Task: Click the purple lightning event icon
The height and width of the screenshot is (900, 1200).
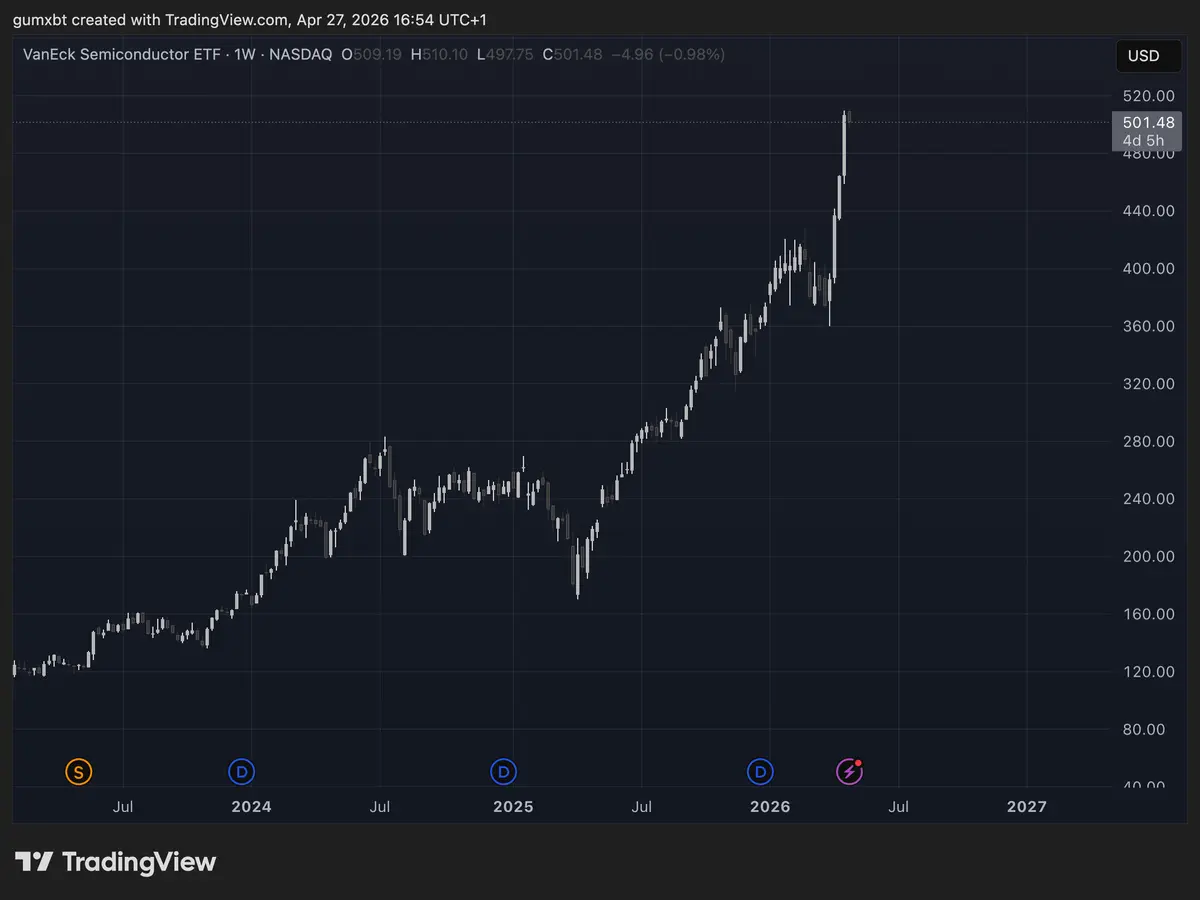Action: point(848,771)
